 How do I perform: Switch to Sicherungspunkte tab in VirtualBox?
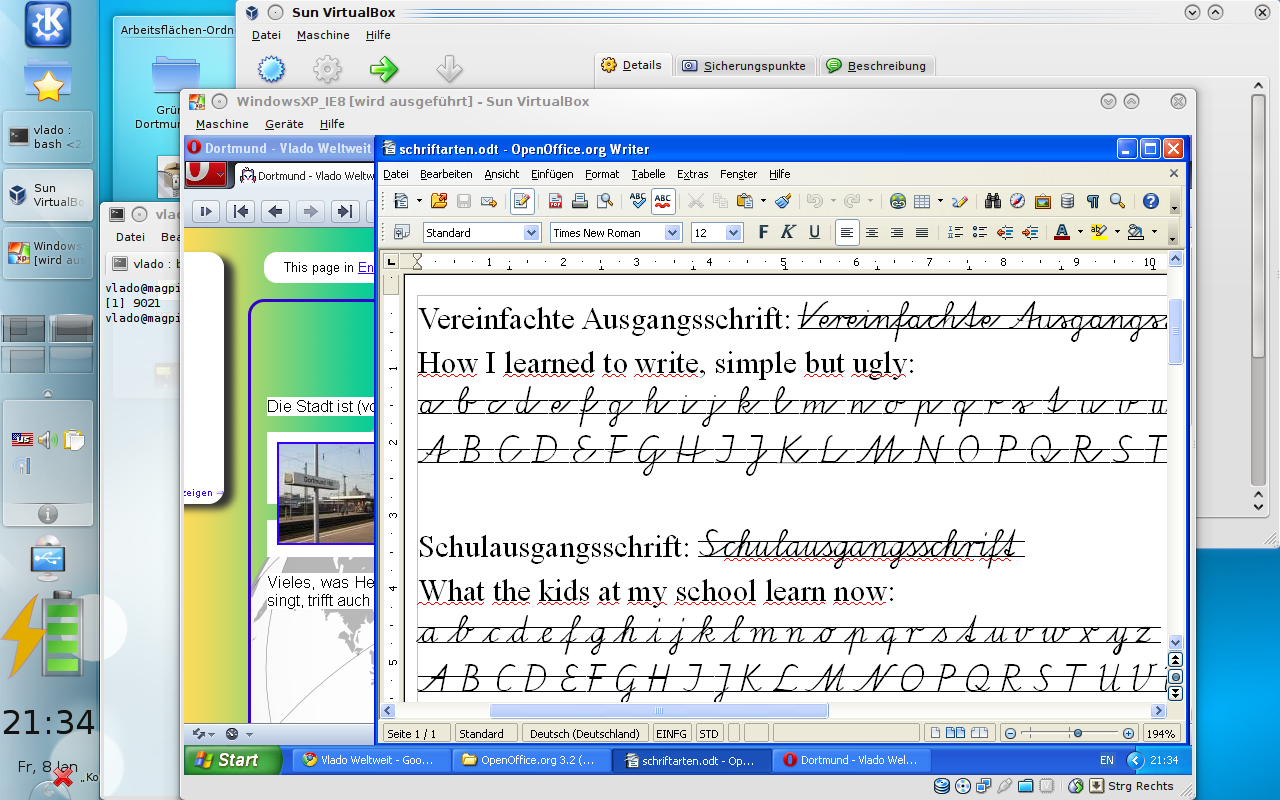pos(744,66)
